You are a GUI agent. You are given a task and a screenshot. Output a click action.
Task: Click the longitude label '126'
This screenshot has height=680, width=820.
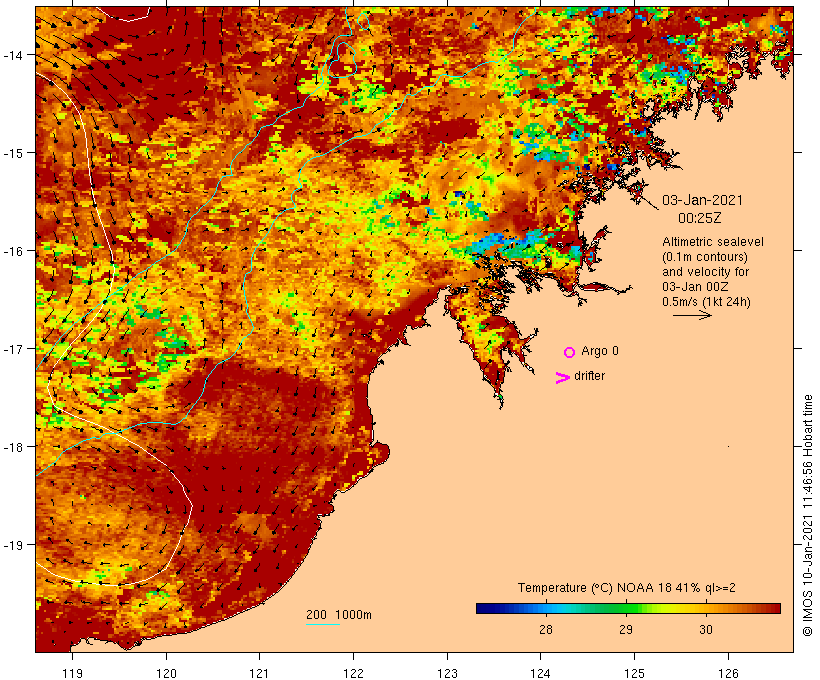point(728,673)
